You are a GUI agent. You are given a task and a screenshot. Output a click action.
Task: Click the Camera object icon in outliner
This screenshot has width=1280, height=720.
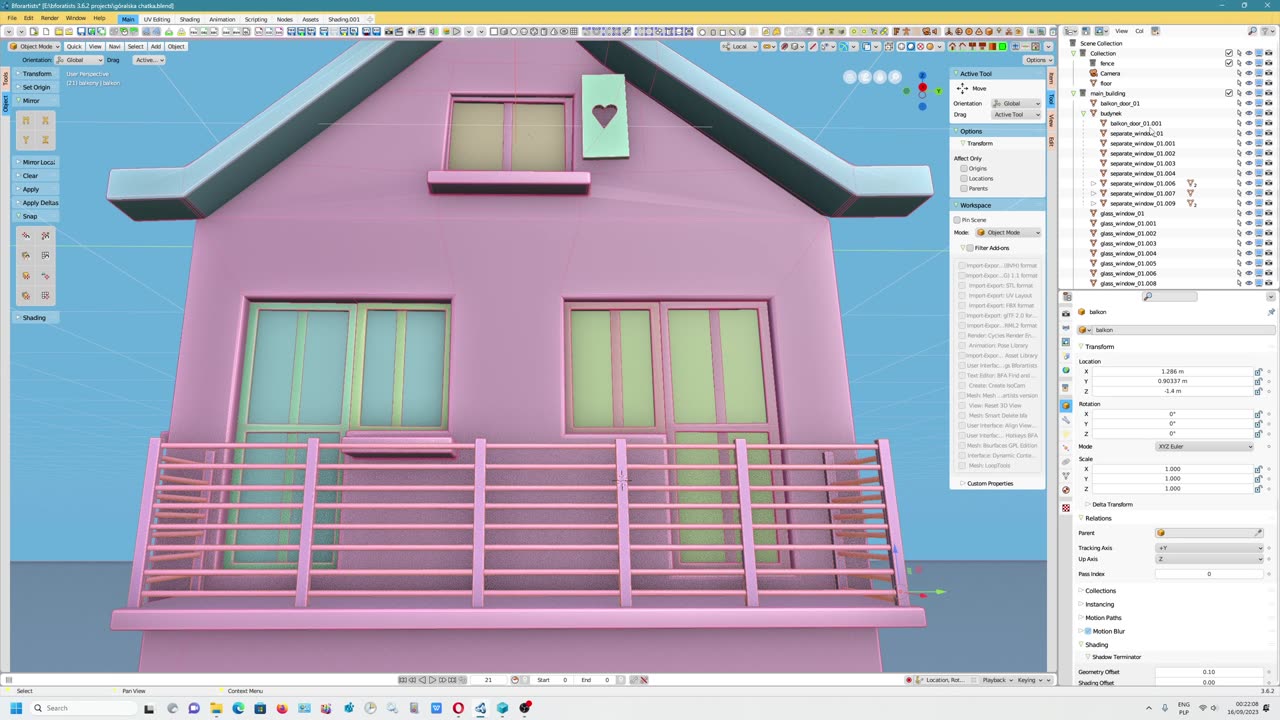pyautogui.click(x=1093, y=73)
